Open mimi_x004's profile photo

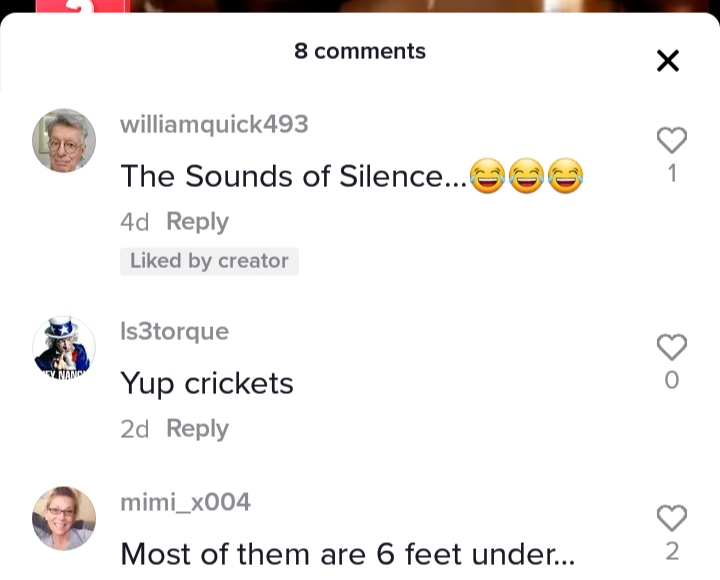click(x=64, y=518)
